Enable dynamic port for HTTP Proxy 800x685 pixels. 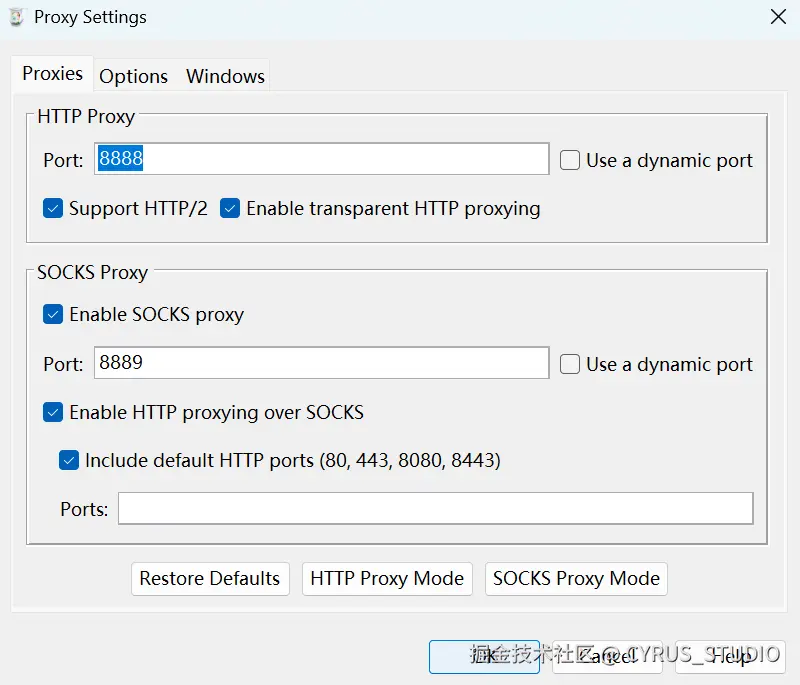[x=570, y=160]
